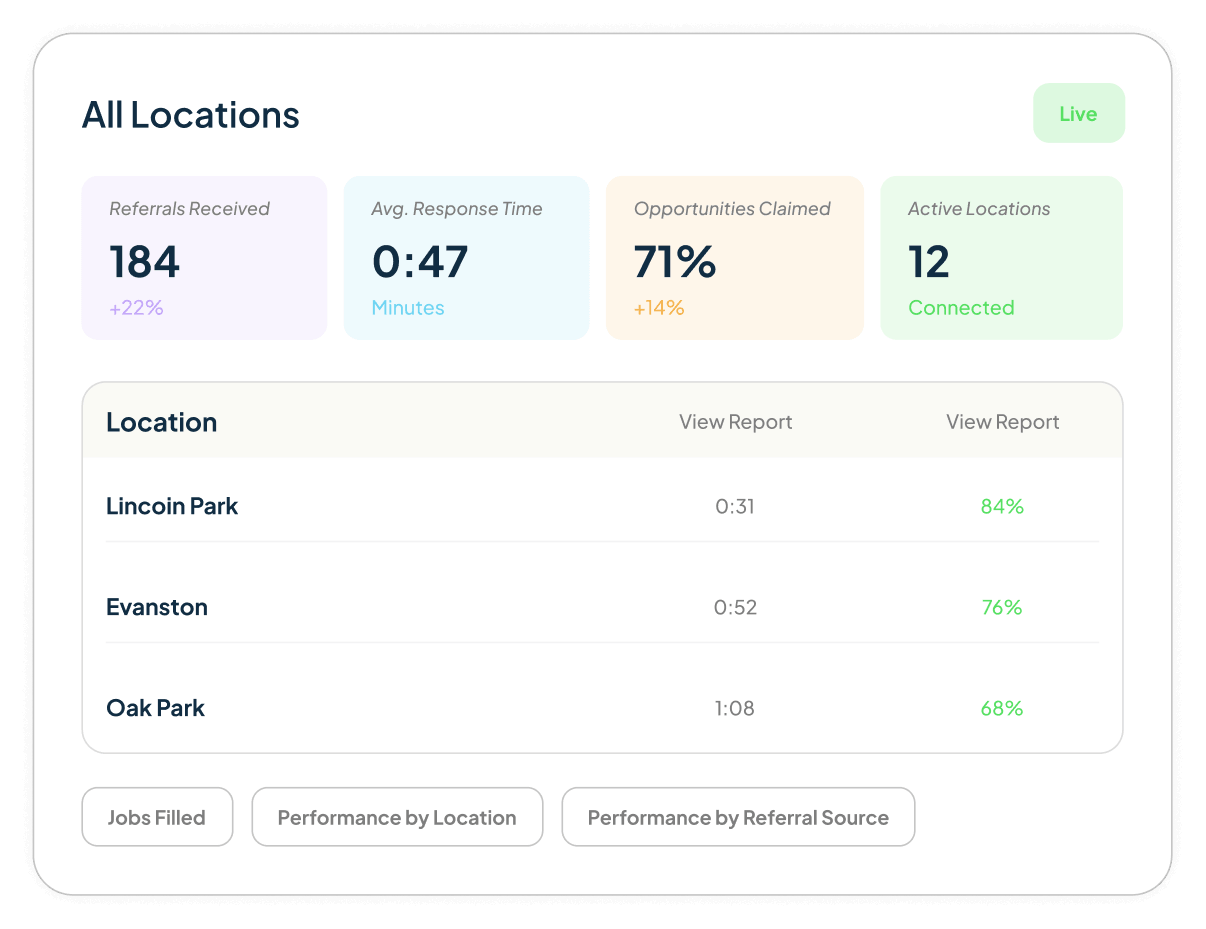Click the 84% cell
Screen dimensions: 1206x929
click(x=1002, y=506)
